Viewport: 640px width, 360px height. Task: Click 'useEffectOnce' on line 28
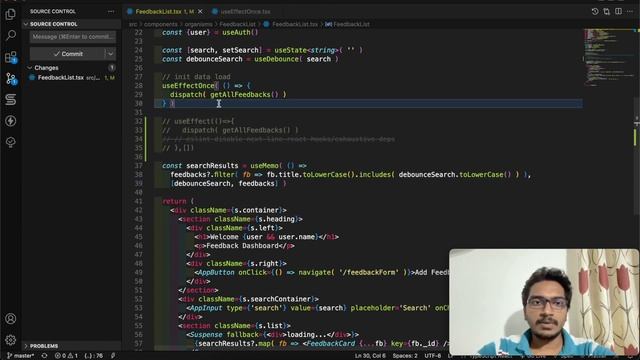tap(188, 86)
